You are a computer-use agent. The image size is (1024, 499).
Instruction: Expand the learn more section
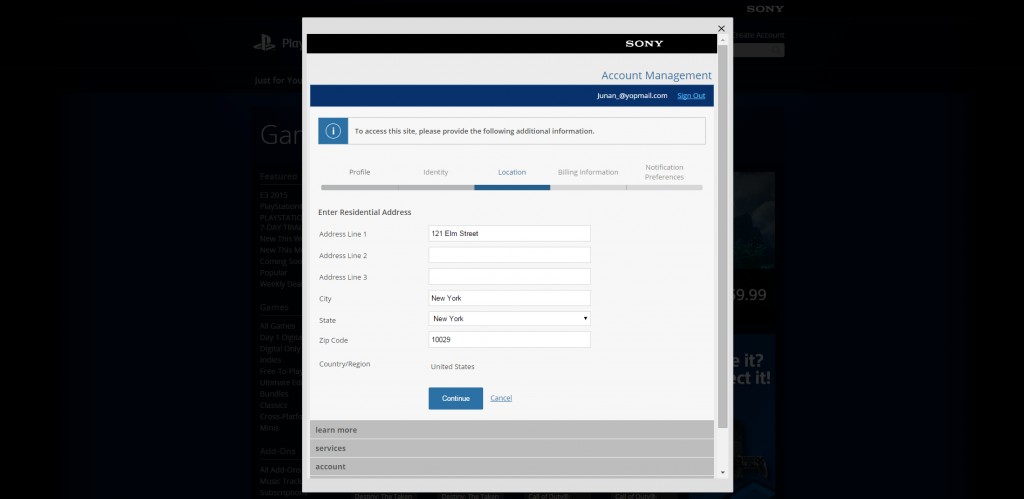coord(512,430)
